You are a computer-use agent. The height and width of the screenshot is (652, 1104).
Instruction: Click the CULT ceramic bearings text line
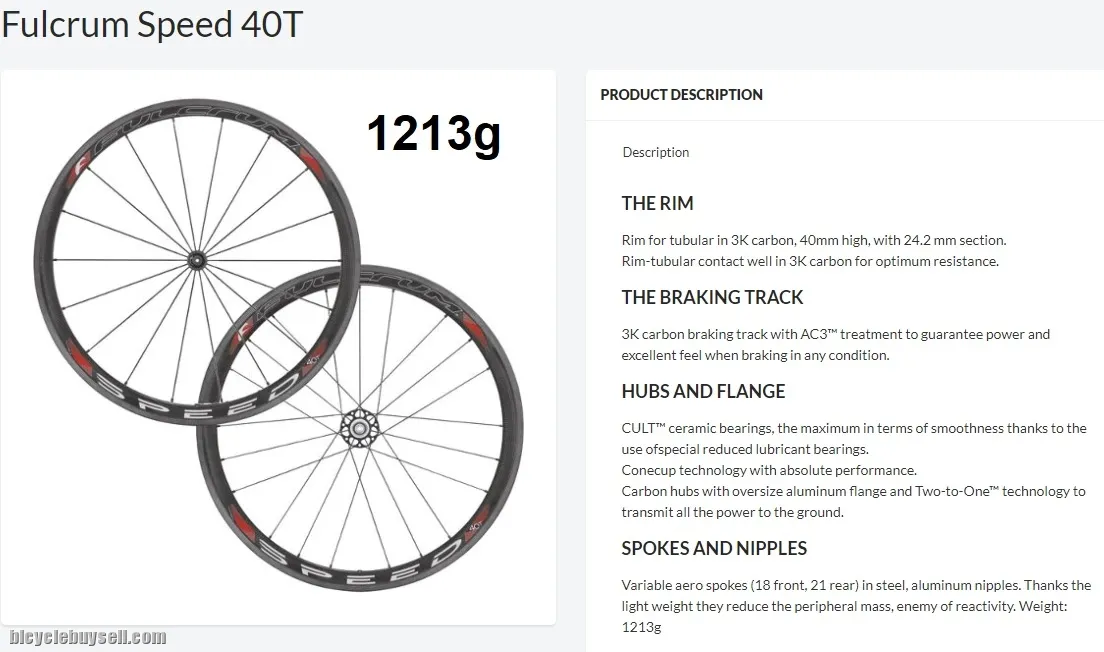tap(853, 439)
